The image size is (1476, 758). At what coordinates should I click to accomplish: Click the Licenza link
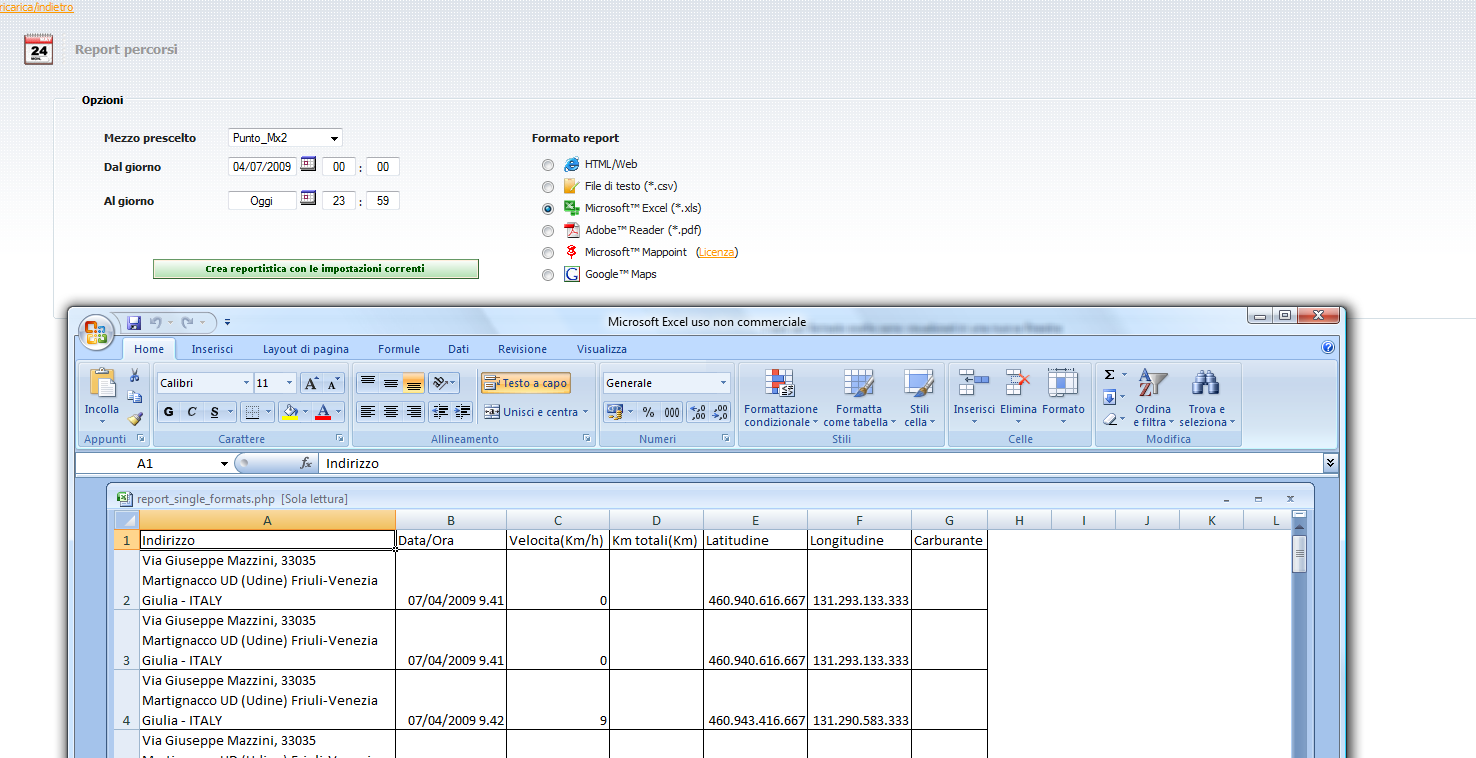click(x=716, y=252)
